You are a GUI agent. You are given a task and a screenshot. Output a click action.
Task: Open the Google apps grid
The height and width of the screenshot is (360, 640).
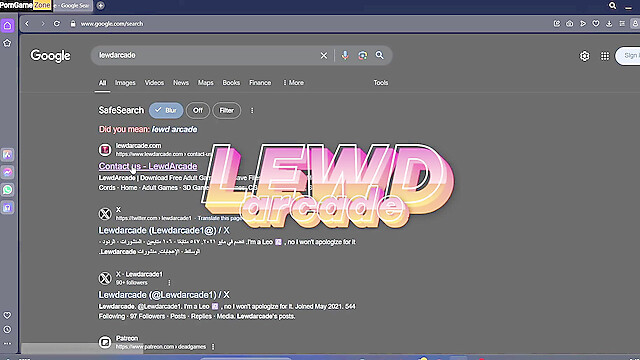[605, 56]
